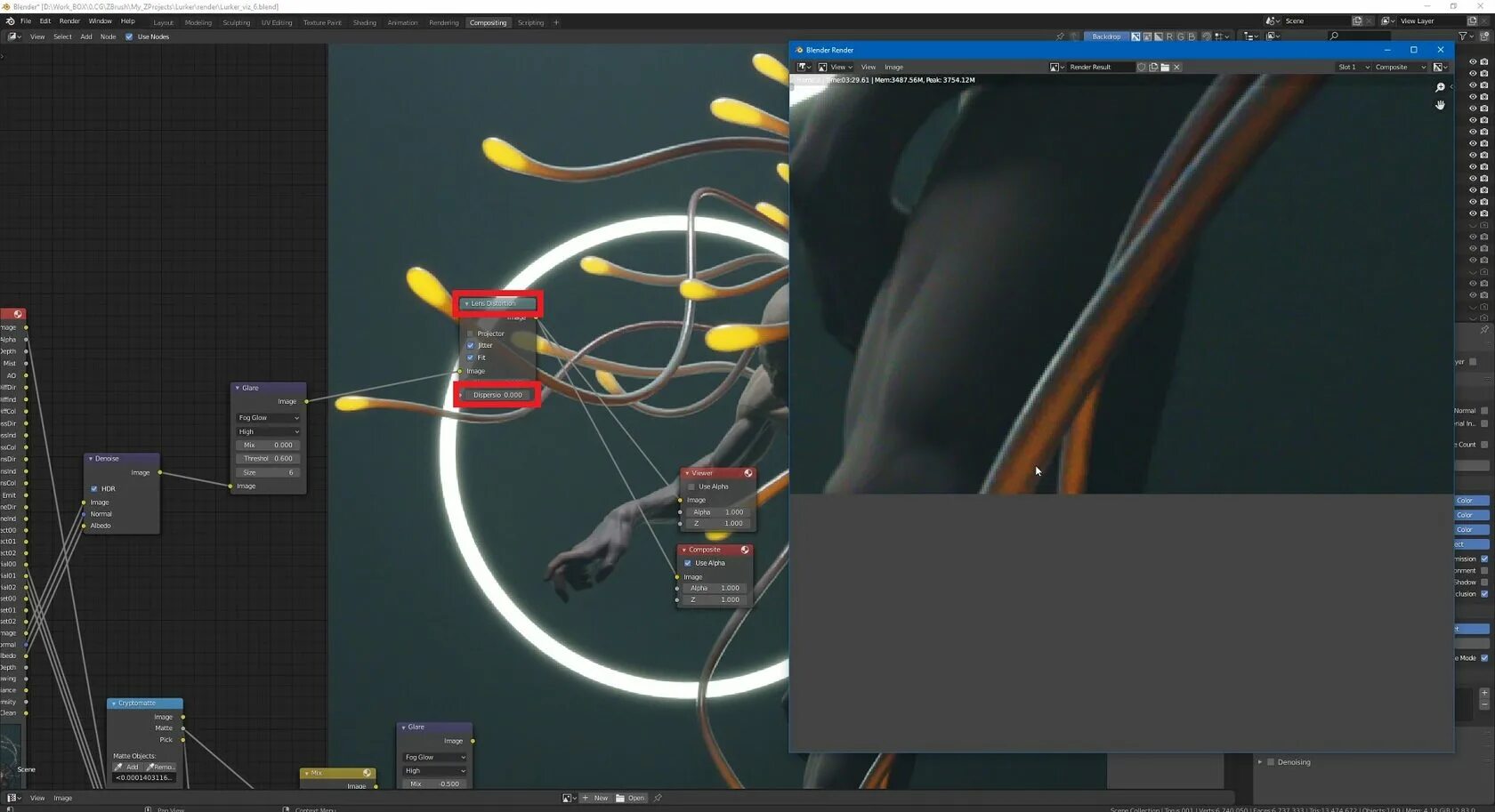Uncheck Fit in Lens Distortion node
The image size is (1495, 812).
(471, 358)
